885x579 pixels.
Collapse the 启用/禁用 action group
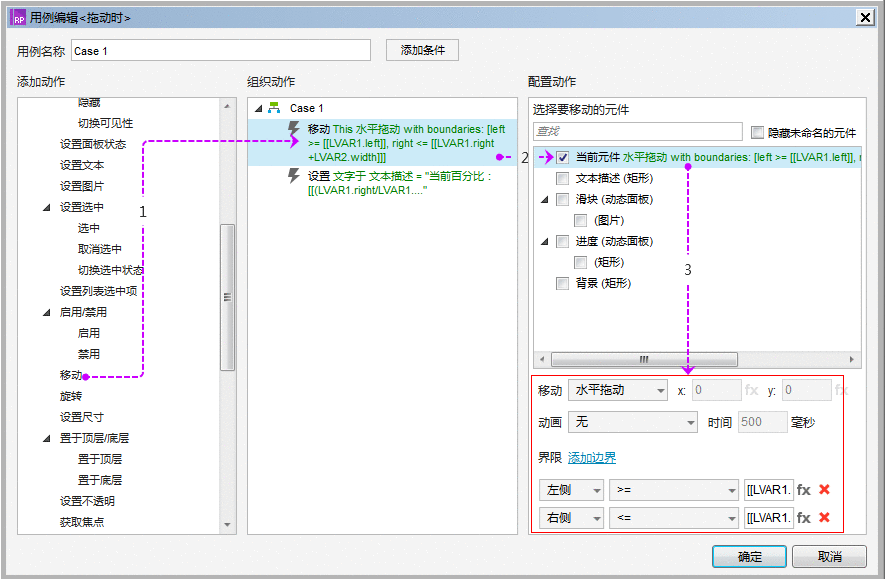pos(47,312)
